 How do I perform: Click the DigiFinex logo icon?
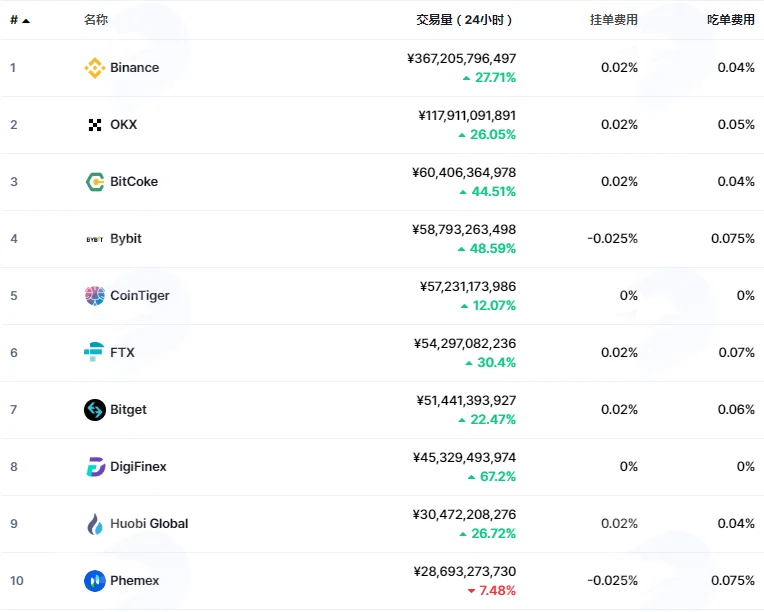(95, 467)
